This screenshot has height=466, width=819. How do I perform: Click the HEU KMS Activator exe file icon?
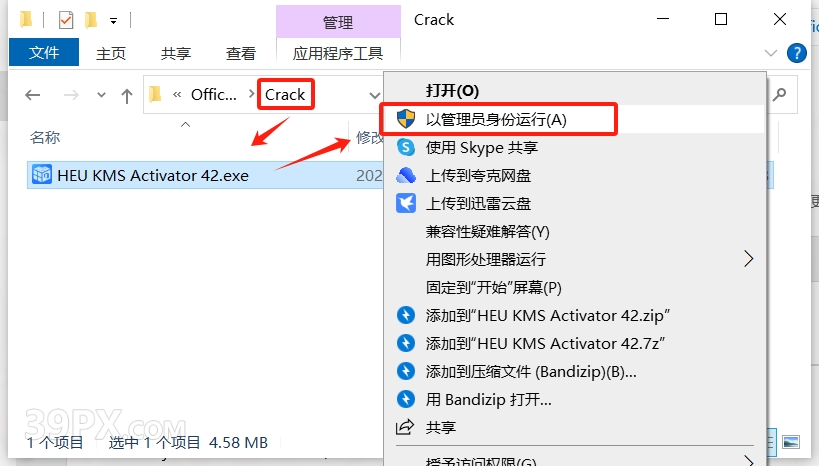(42, 174)
